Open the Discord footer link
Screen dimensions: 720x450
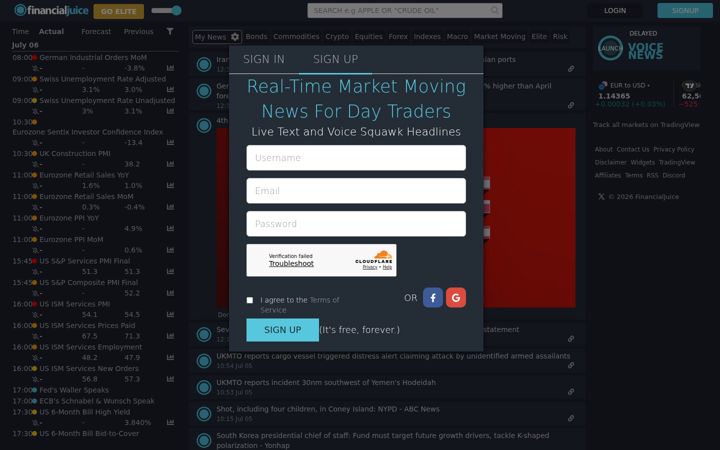[x=674, y=175]
